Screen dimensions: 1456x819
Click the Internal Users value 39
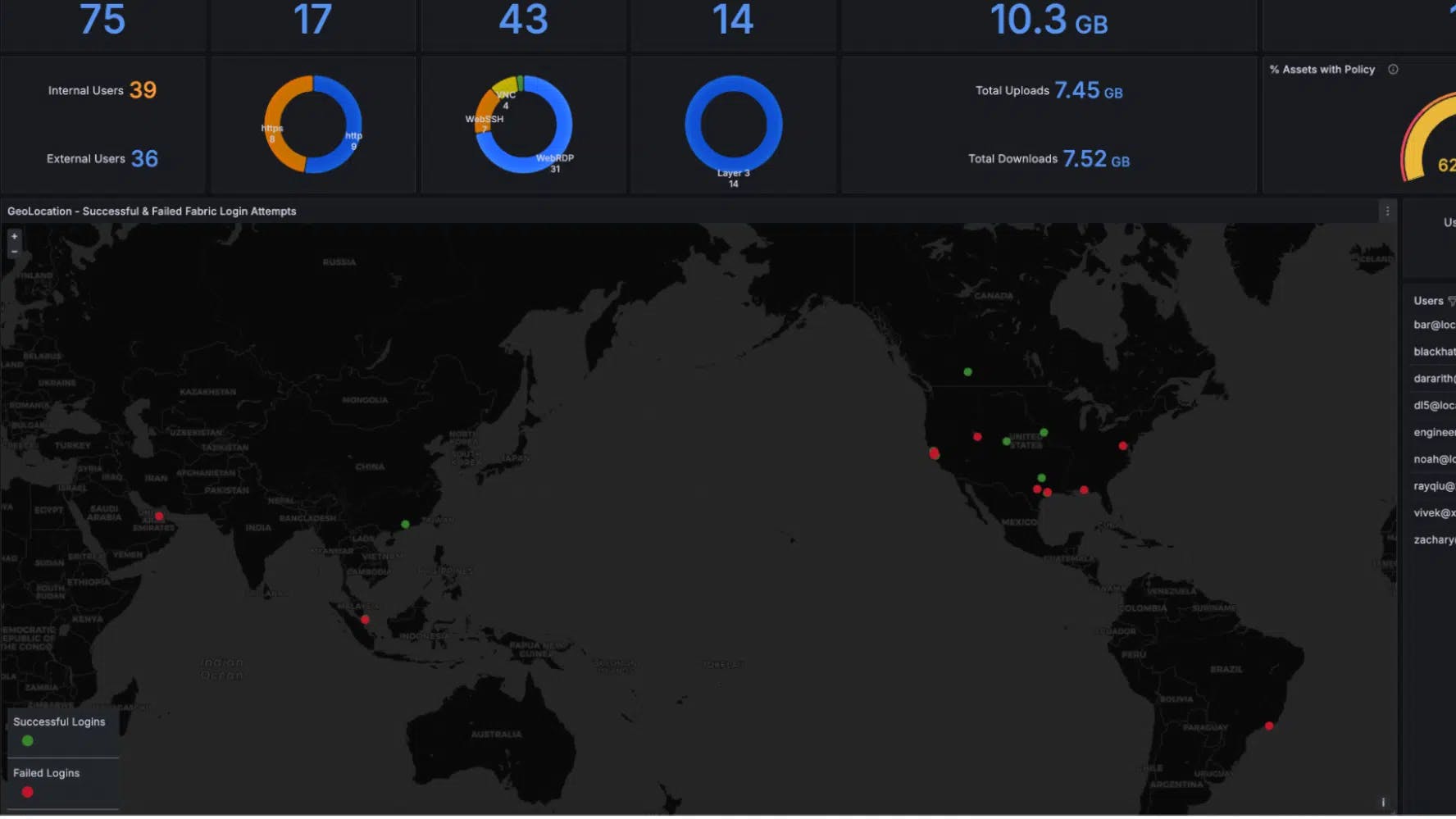tap(143, 90)
